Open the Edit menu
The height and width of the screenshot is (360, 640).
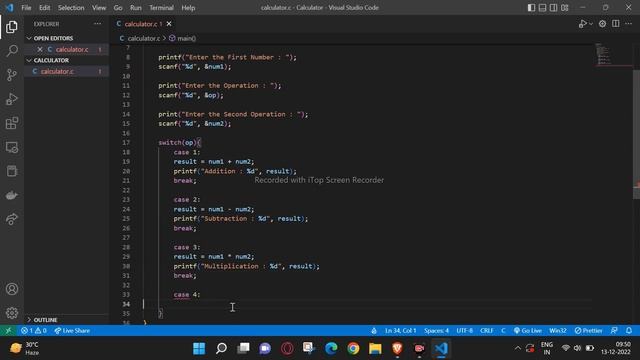[x=44, y=8]
